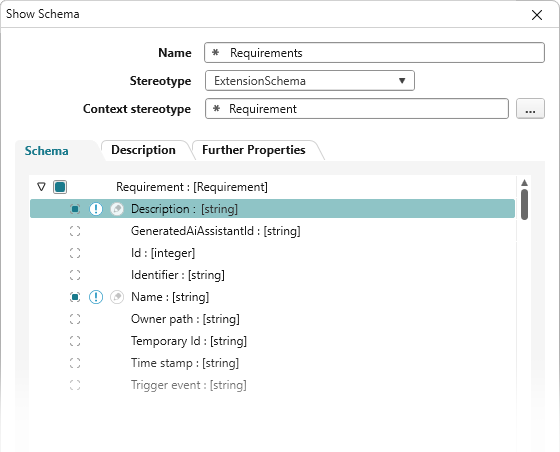This screenshot has width=560, height=452.
Task: Select the Time stamp : [string] row
Action: [272, 363]
